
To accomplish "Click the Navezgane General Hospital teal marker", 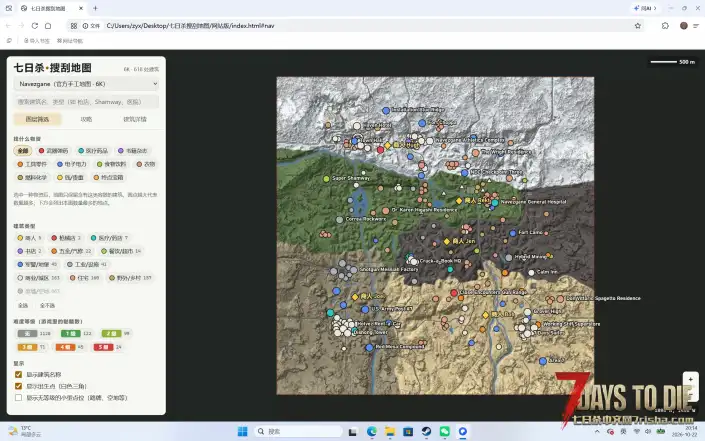I will point(495,203).
